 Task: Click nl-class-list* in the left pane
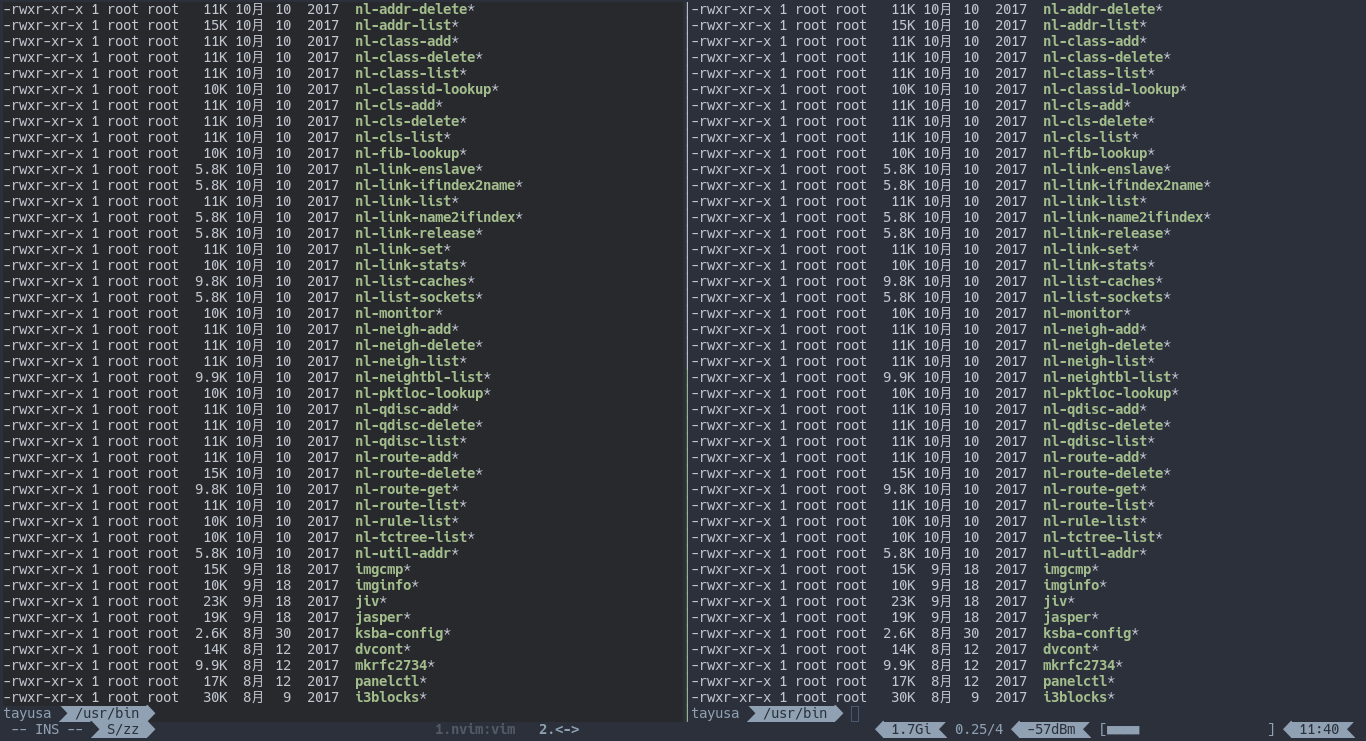tap(411, 73)
